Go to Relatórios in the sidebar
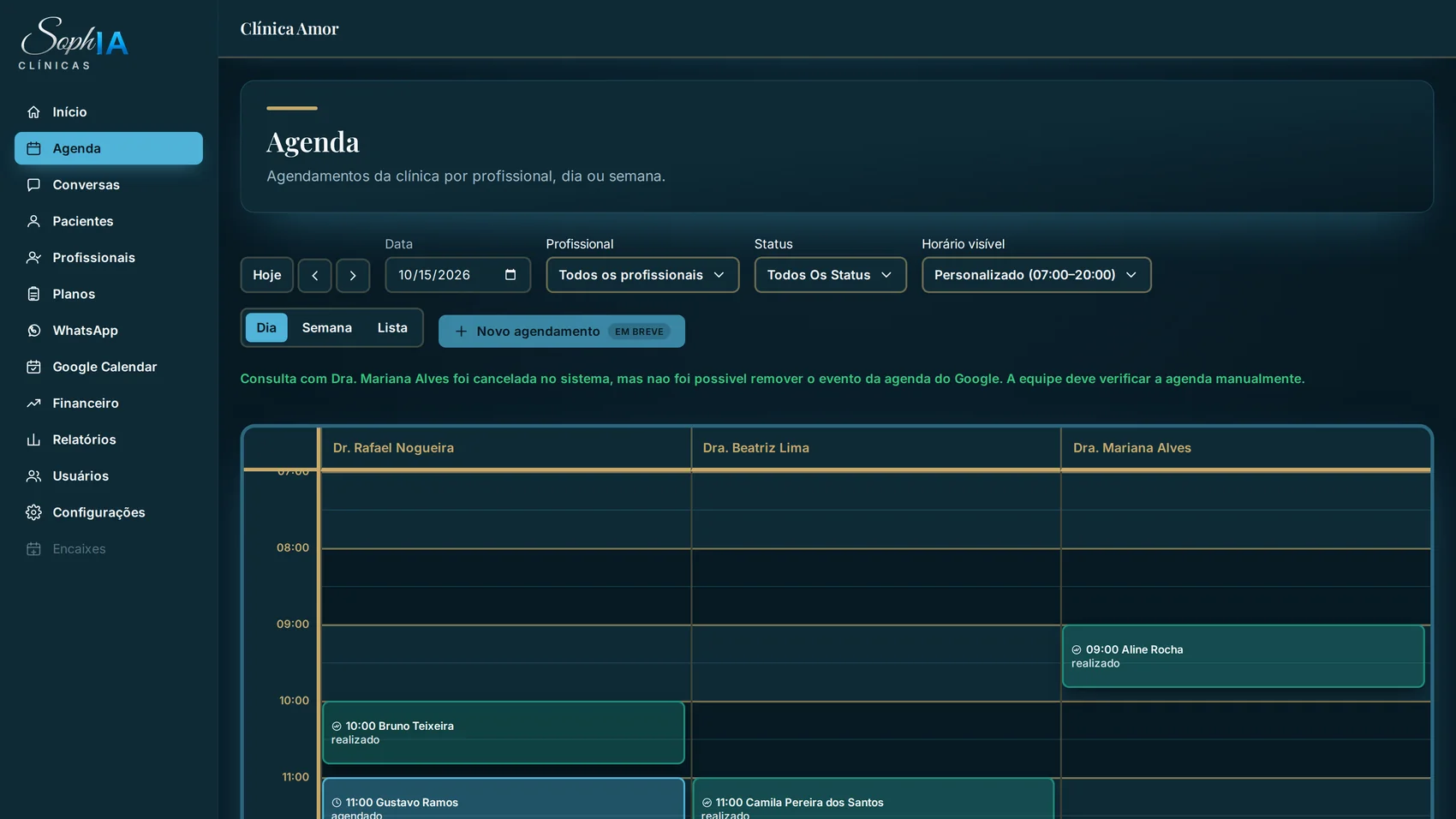 [x=109, y=439]
